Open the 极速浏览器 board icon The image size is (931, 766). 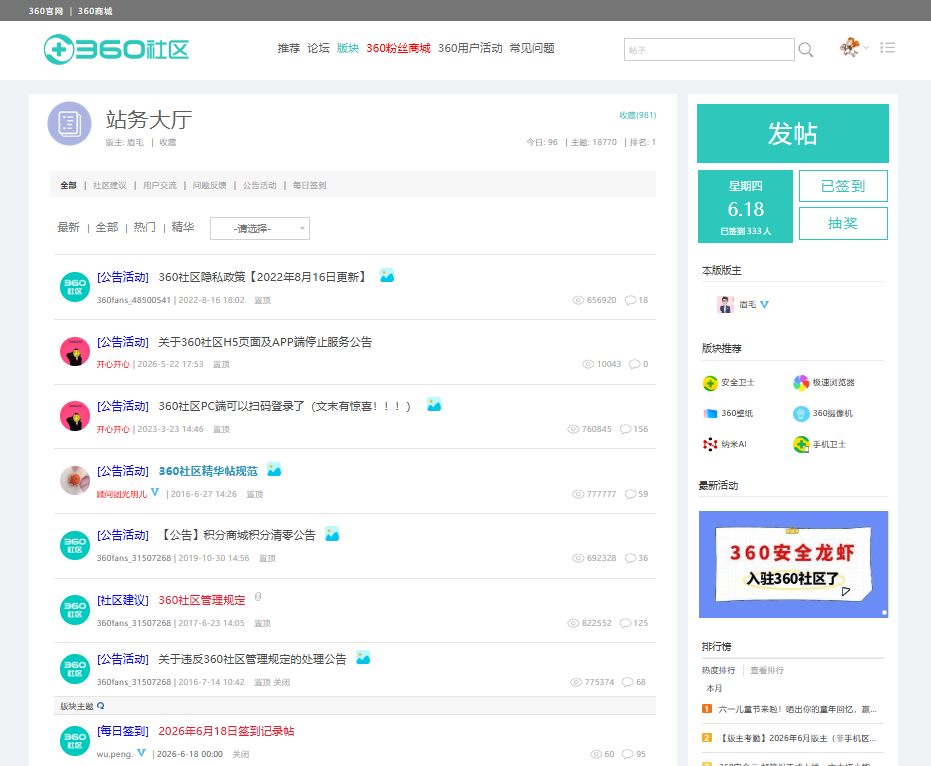point(801,383)
